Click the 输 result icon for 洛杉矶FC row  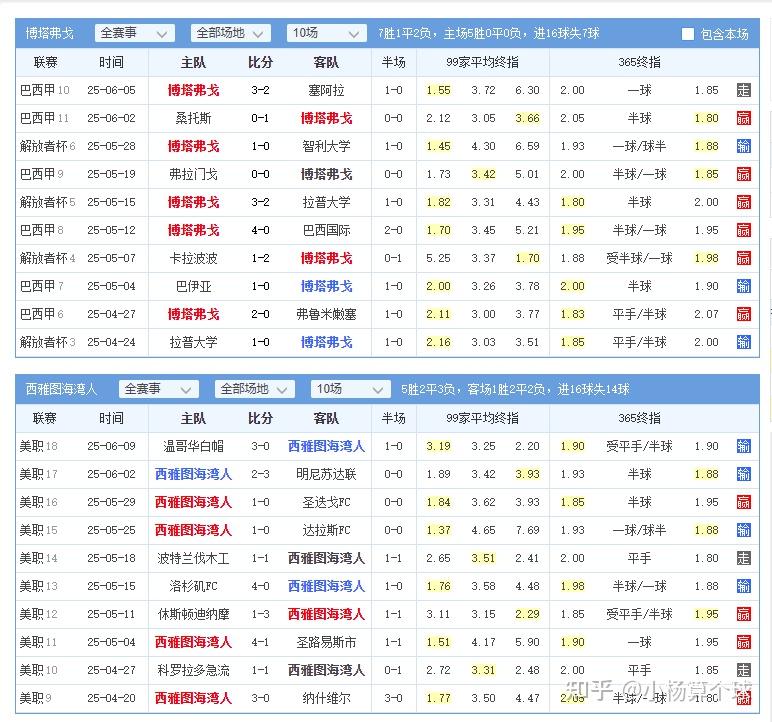pos(743,586)
